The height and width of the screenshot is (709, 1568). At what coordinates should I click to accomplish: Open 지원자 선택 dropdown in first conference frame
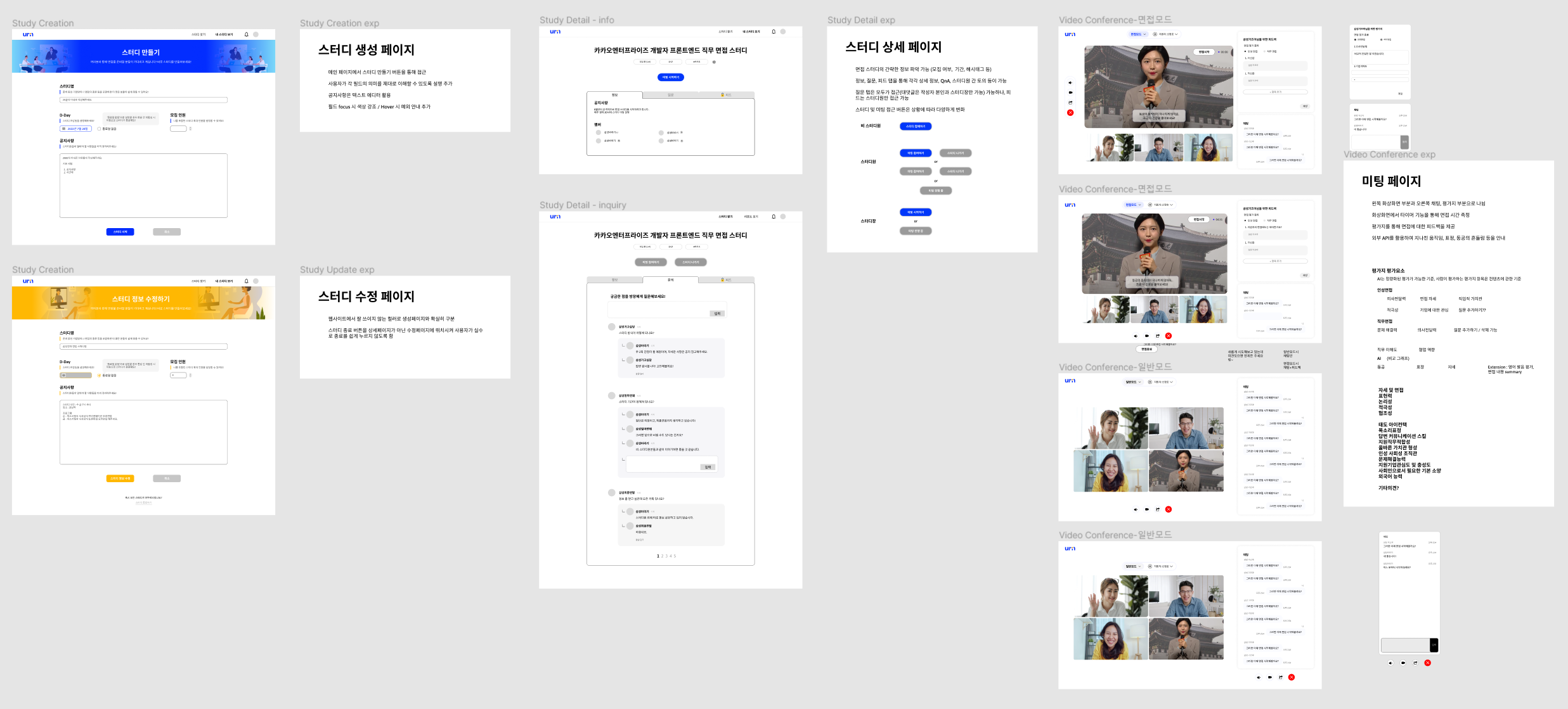[x=1165, y=34]
